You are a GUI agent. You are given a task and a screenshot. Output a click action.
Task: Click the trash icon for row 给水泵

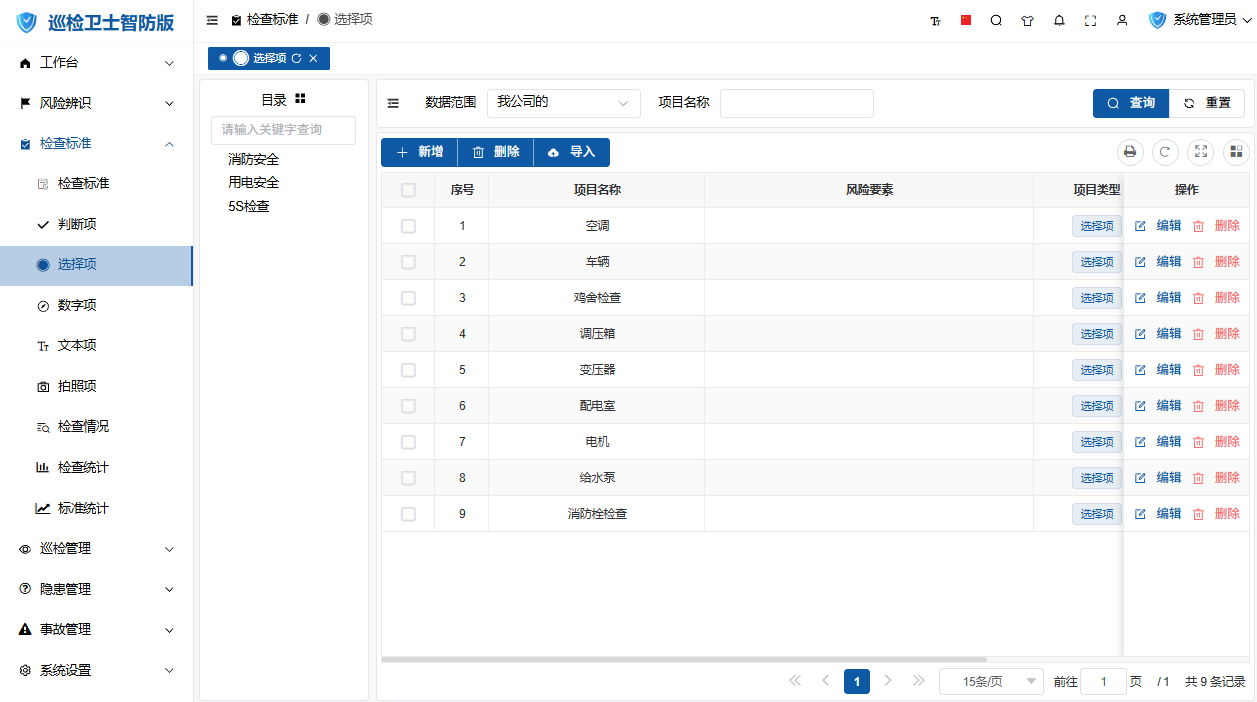tap(1198, 478)
